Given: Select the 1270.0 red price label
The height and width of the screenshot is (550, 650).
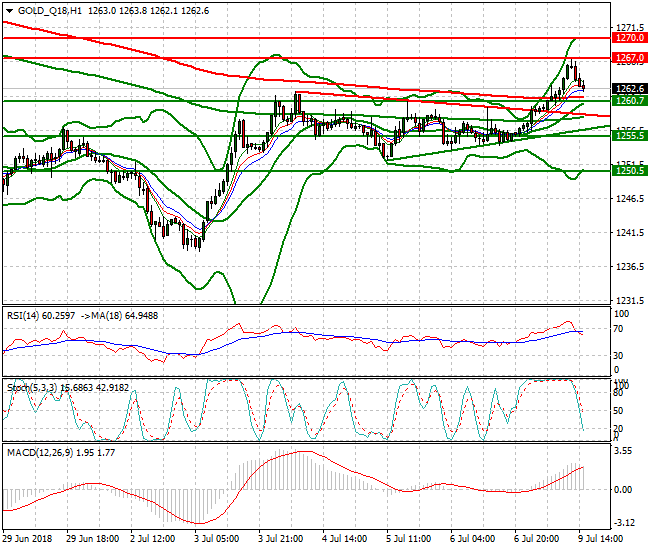Looking at the screenshot, I should (x=630, y=38).
